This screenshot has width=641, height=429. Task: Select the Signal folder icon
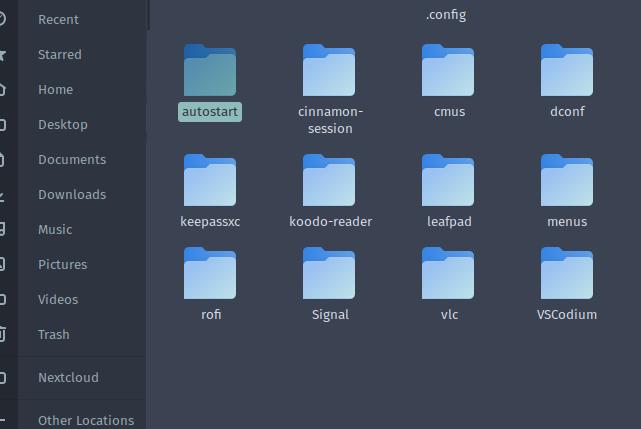(329, 274)
